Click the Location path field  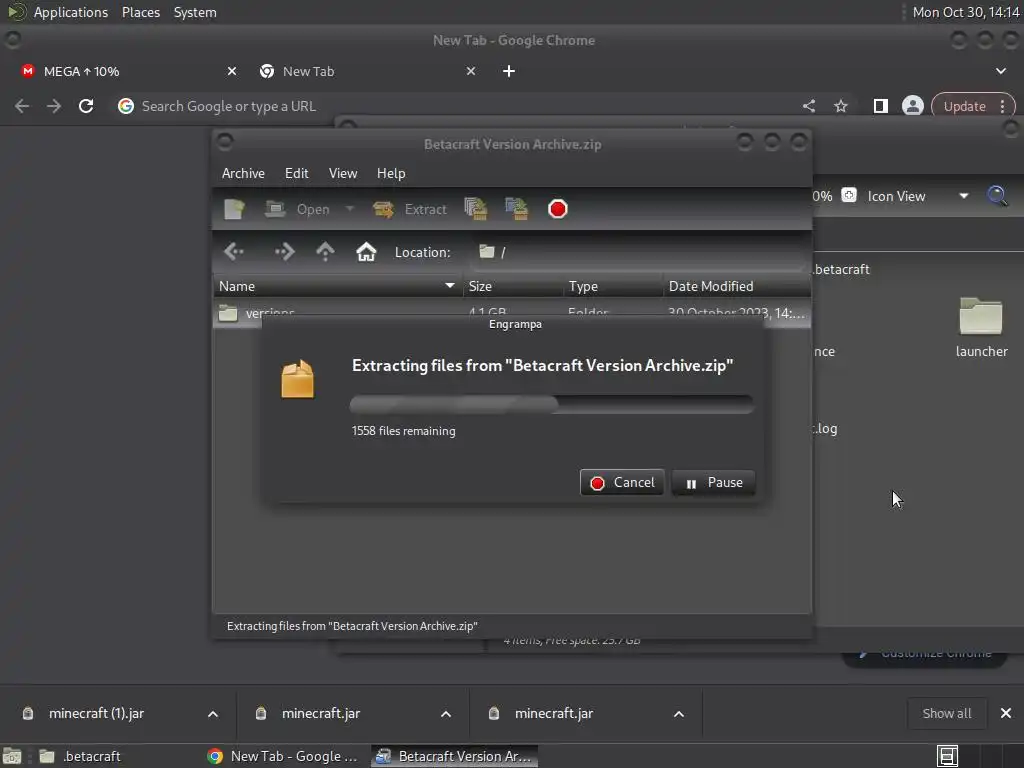click(639, 252)
